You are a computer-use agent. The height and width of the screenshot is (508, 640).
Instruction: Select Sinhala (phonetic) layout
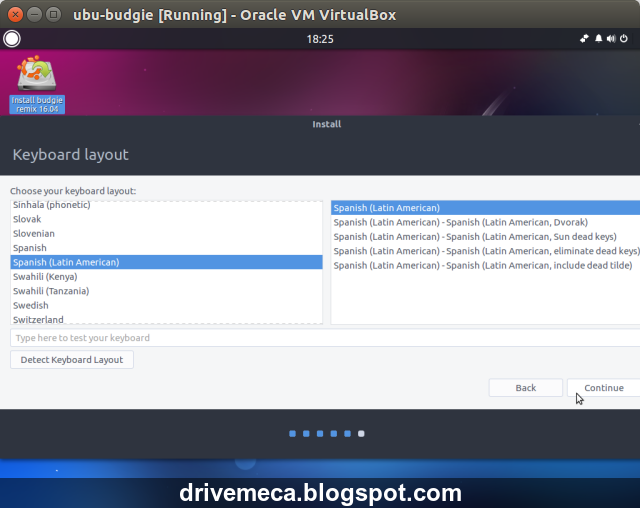167,205
